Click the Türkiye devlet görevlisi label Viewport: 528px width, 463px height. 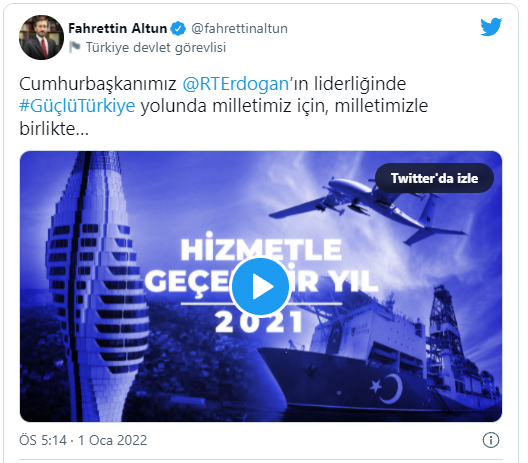pos(156,47)
